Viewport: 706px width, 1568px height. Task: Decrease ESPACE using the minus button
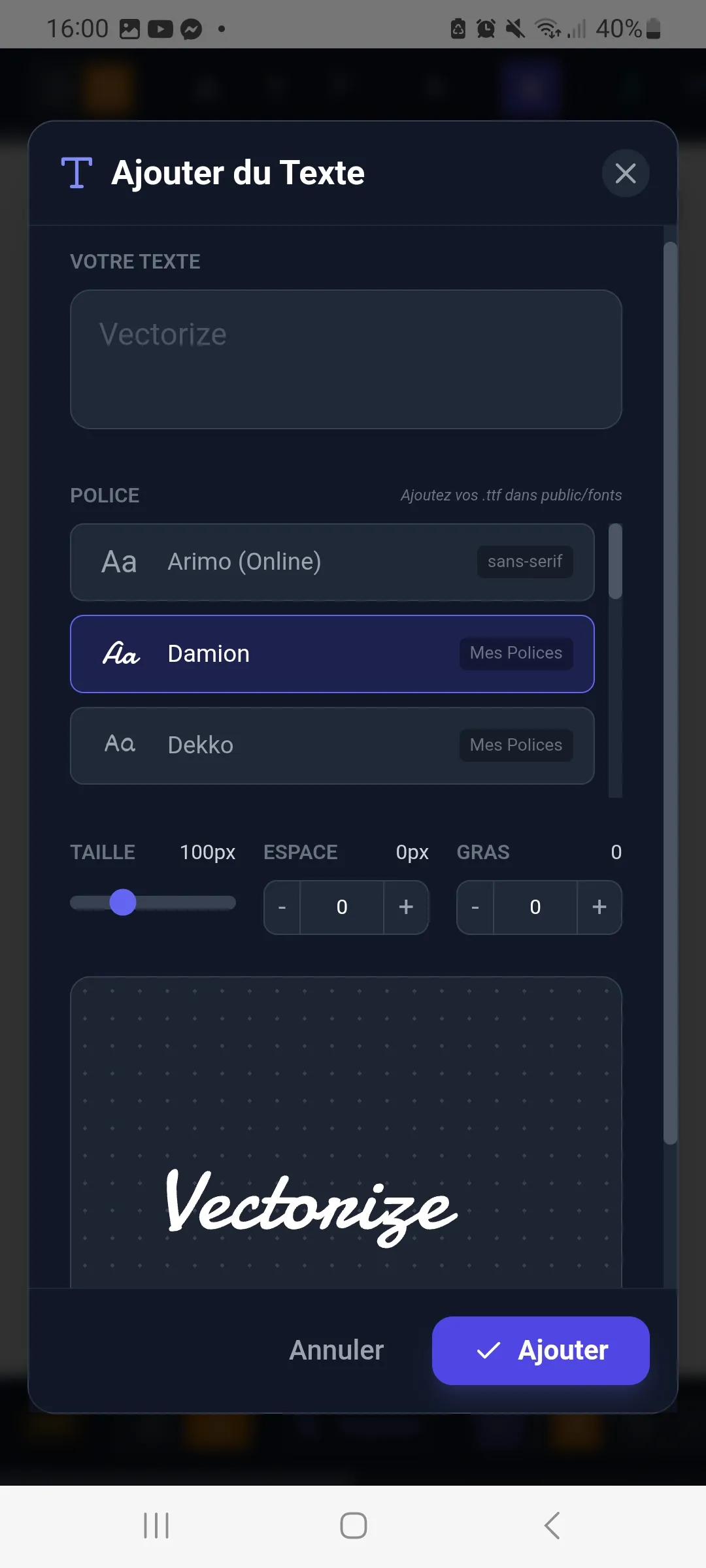[x=282, y=907]
